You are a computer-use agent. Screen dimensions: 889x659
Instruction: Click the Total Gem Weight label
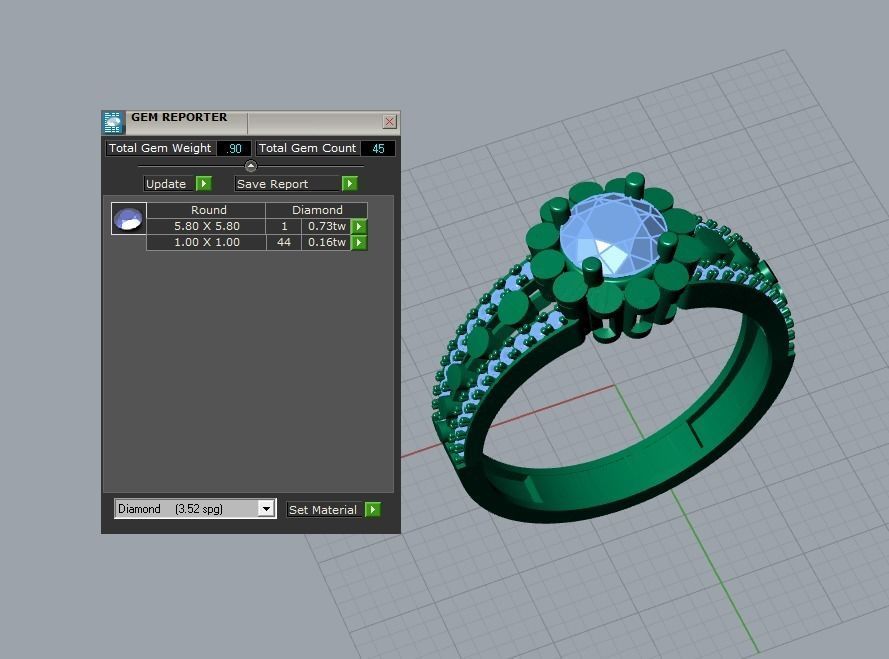160,148
